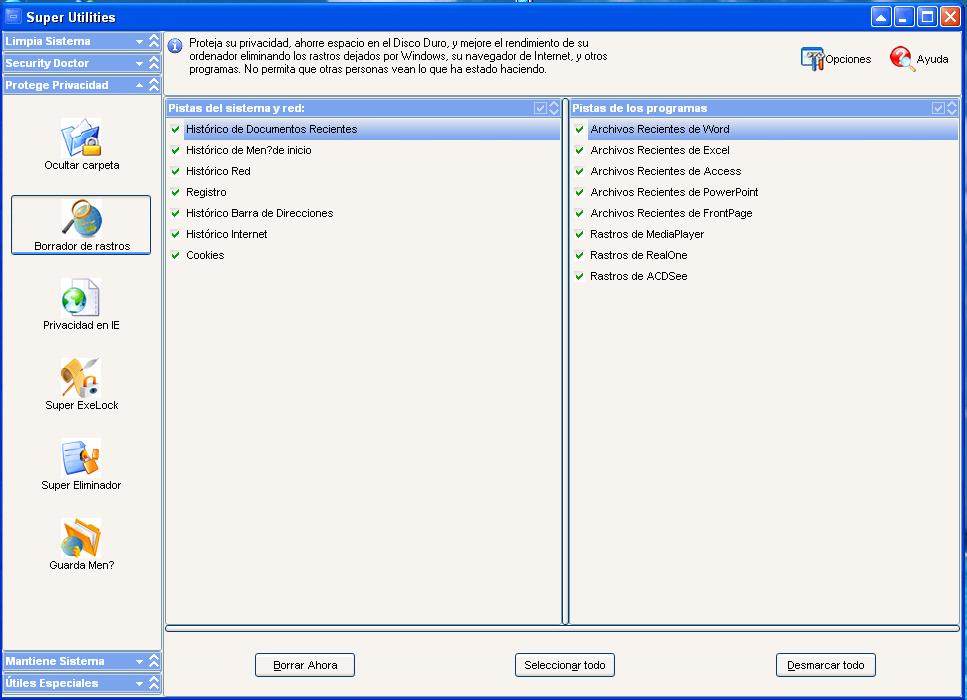Toggle Archivos Recientes de Access checkbox
The height and width of the screenshot is (700, 967).
(x=579, y=171)
